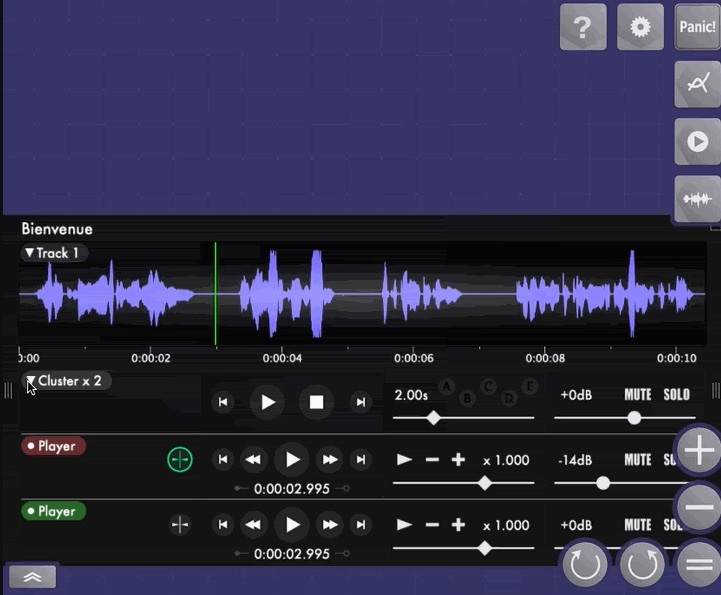
Task: Click red Player x 1.000 speed value
Action: (x=506, y=460)
